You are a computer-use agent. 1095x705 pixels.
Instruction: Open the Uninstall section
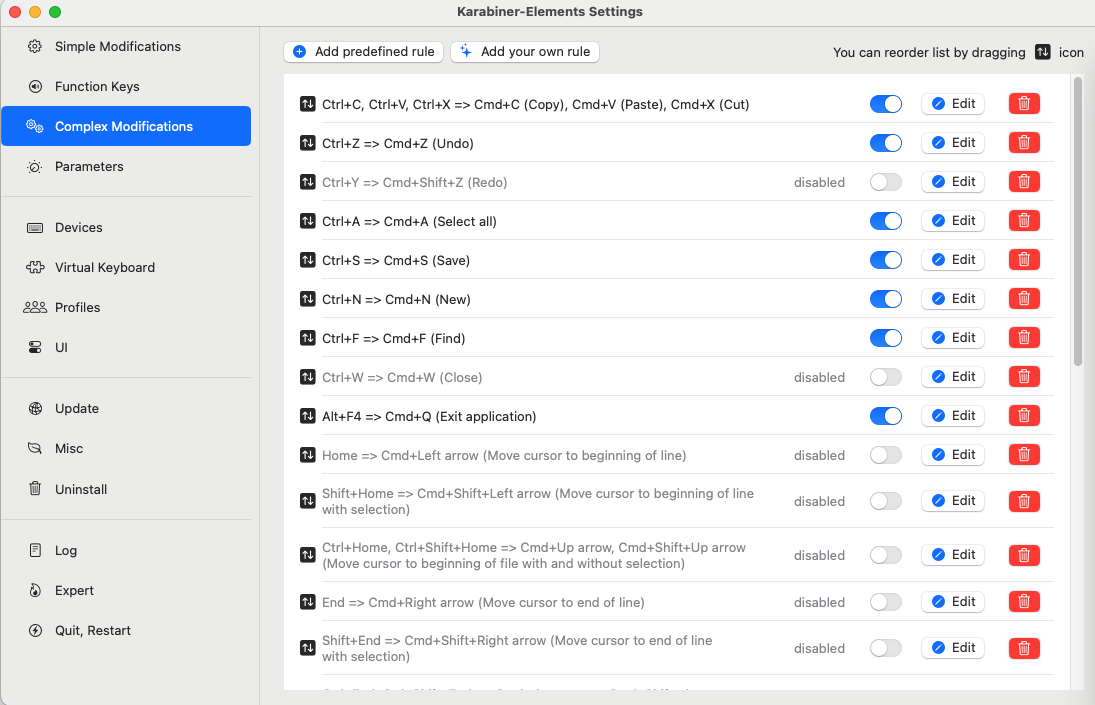126,489
